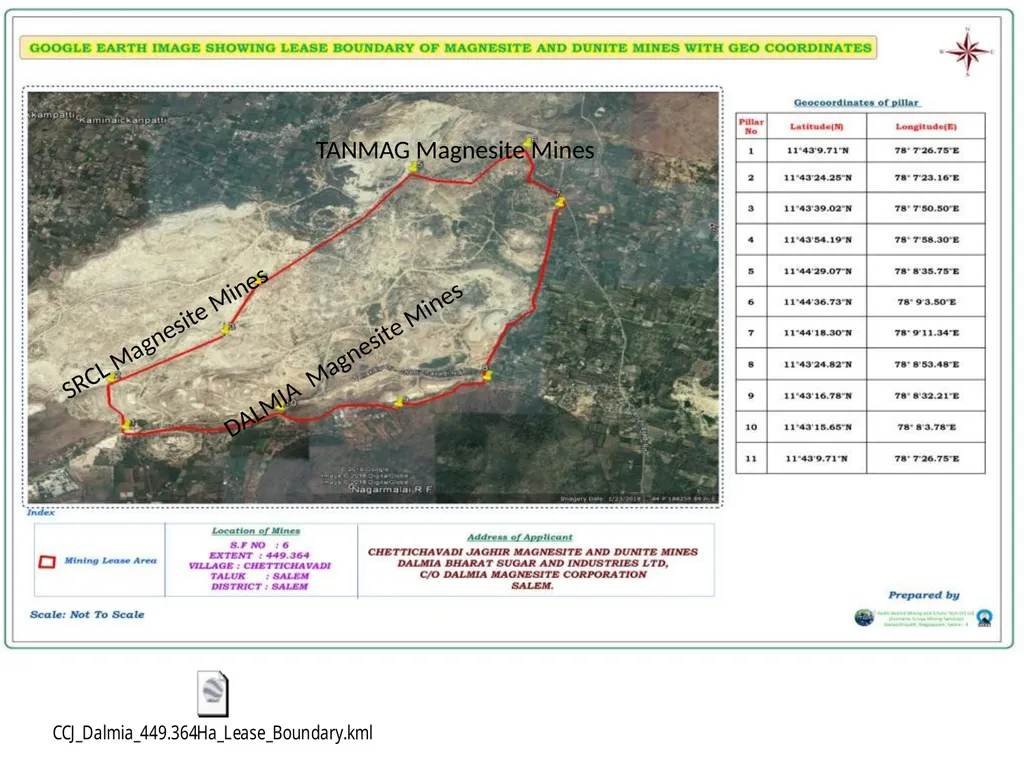1024x768 pixels.
Task: Select the CCJ_Dalmia_449.364Ha_Lease_Boundary.kml file name
Action: click(213, 733)
